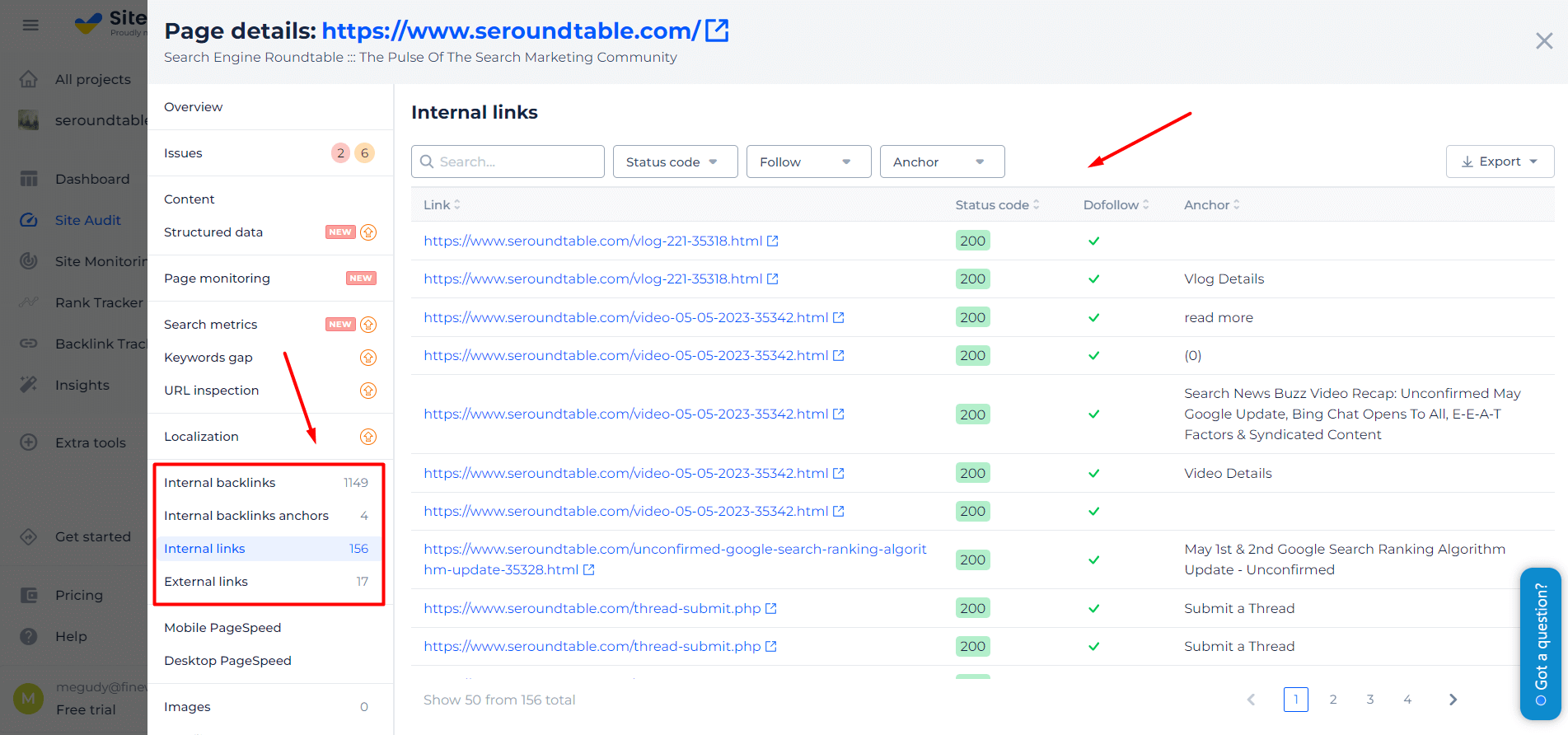The image size is (1568, 735).
Task: Click the All projects home icon
Action: click(29, 79)
